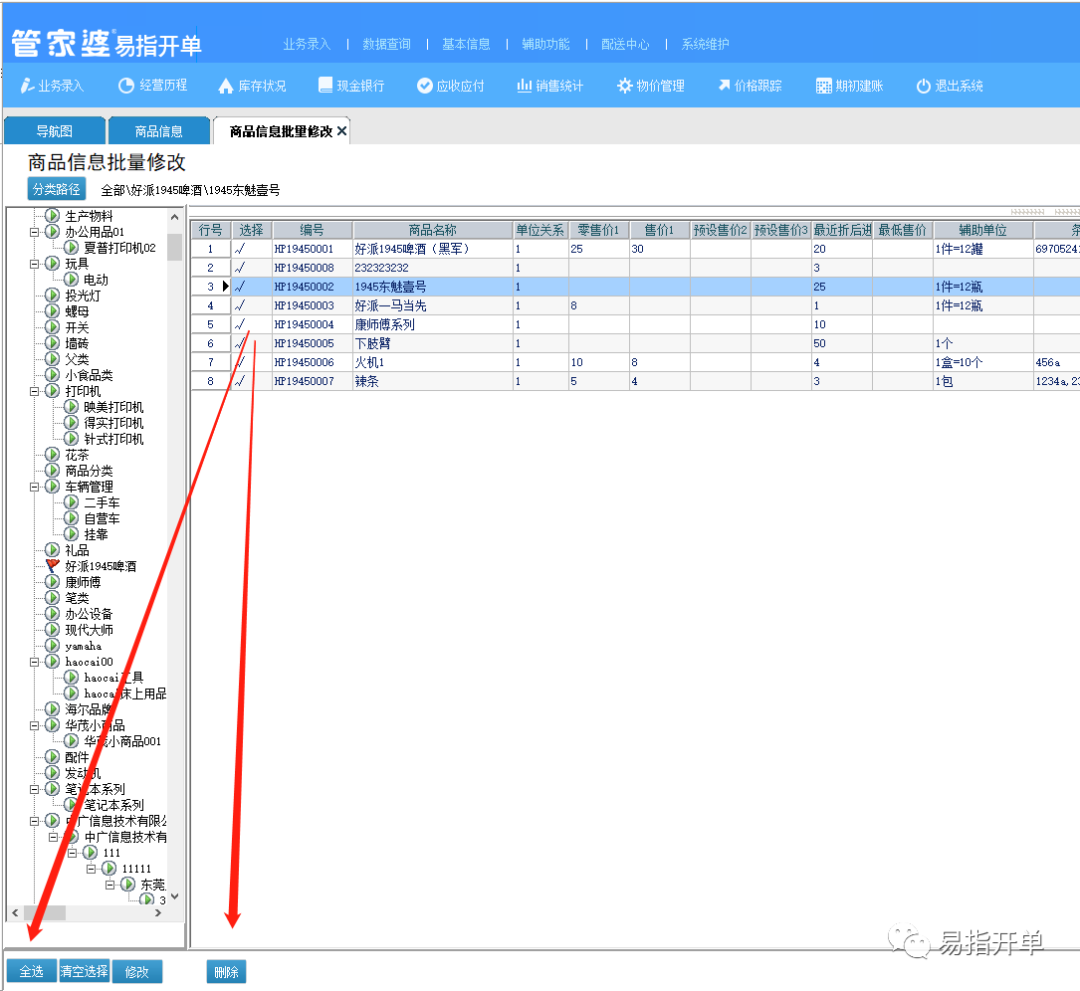Viewport: 1080px width, 991px height.
Task: Collapse the 玩具 tree node
Action: pos(34,264)
